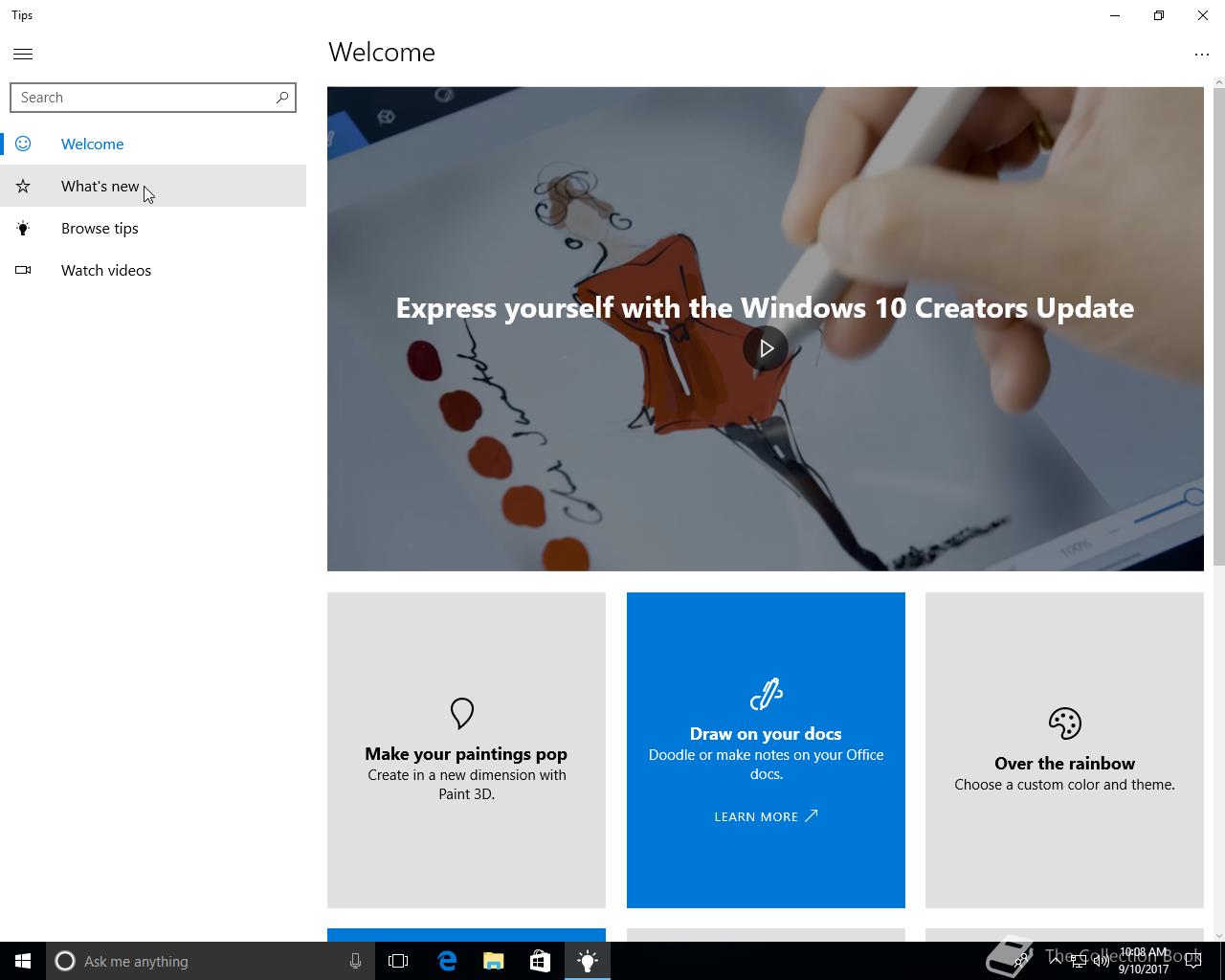Viewport: 1225px width, 980px height.
Task: Click the Cortana circle icon
Action: [x=65, y=961]
